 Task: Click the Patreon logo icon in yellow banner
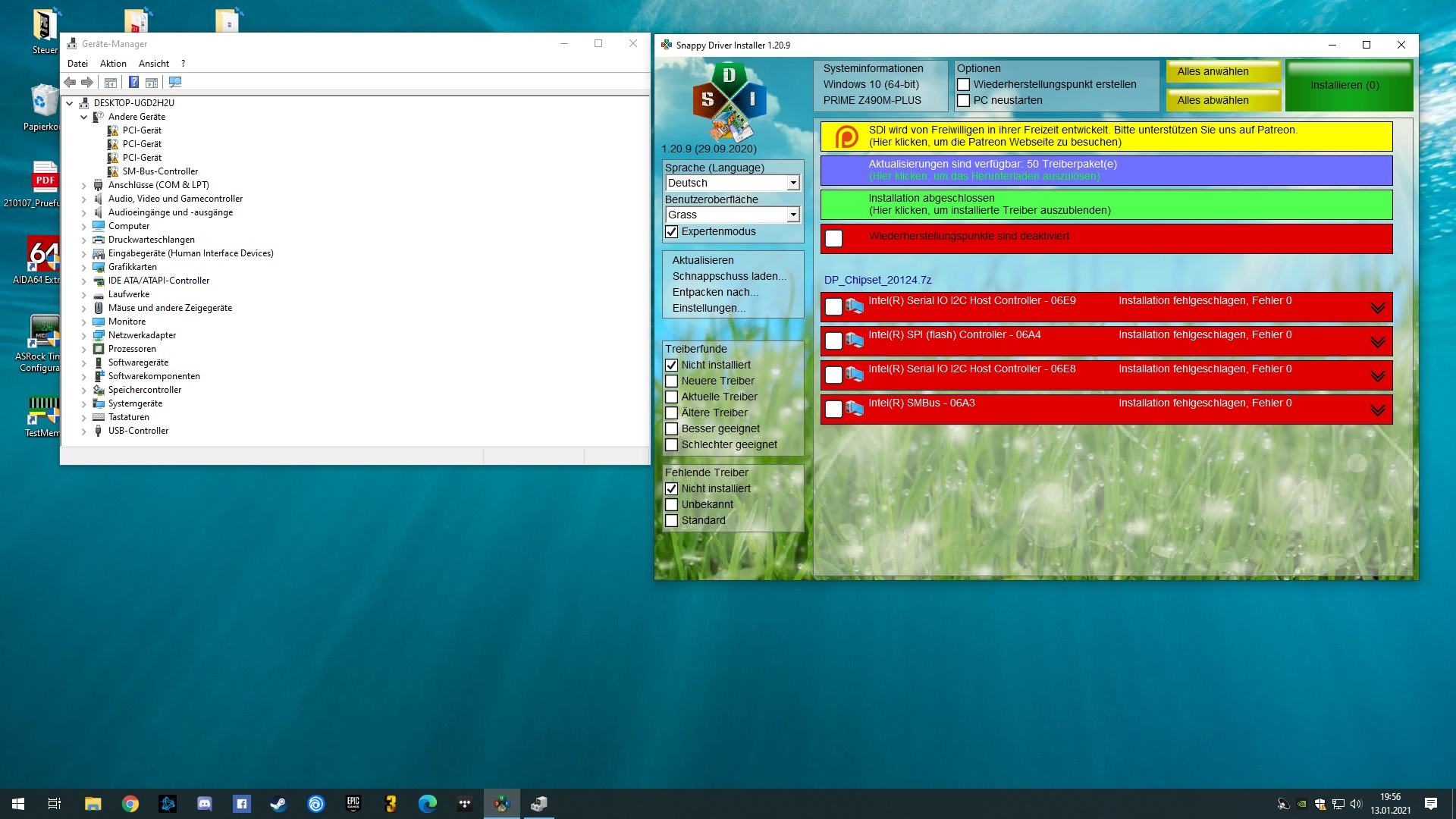click(846, 136)
